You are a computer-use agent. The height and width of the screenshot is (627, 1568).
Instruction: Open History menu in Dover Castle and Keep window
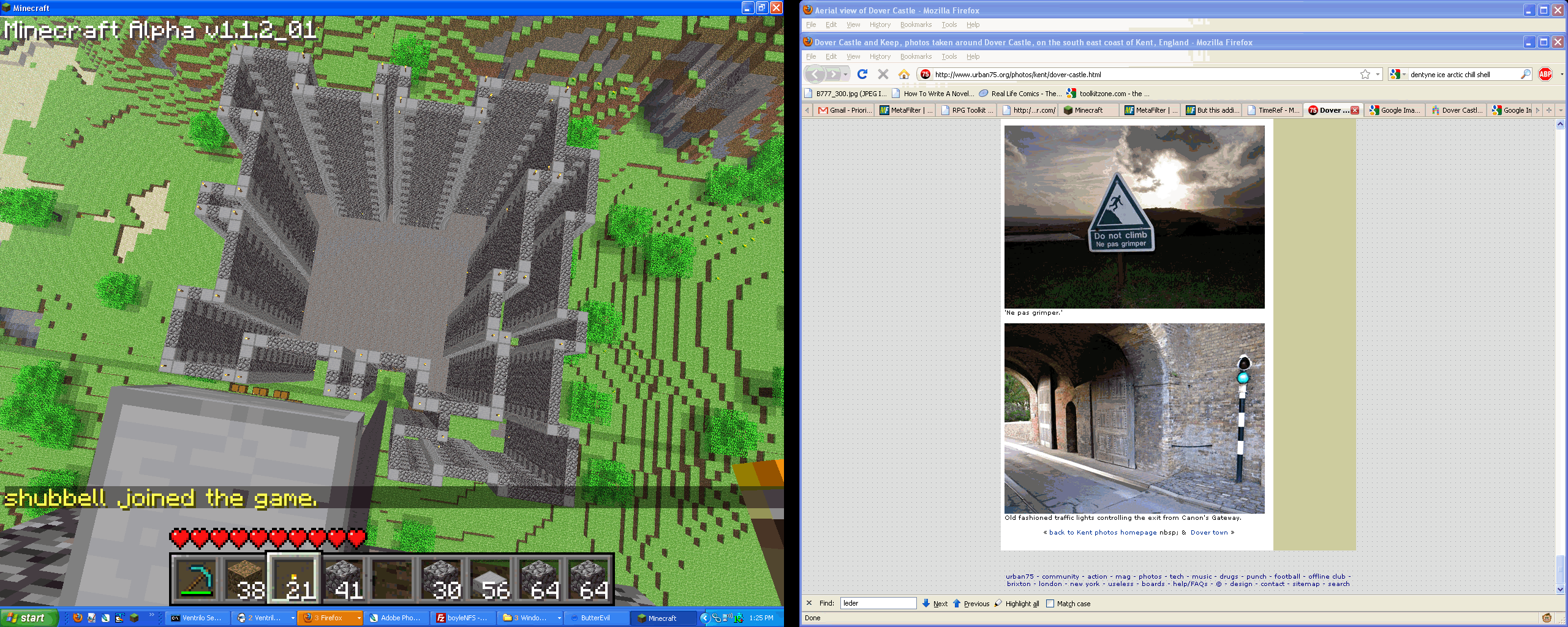(880, 56)
